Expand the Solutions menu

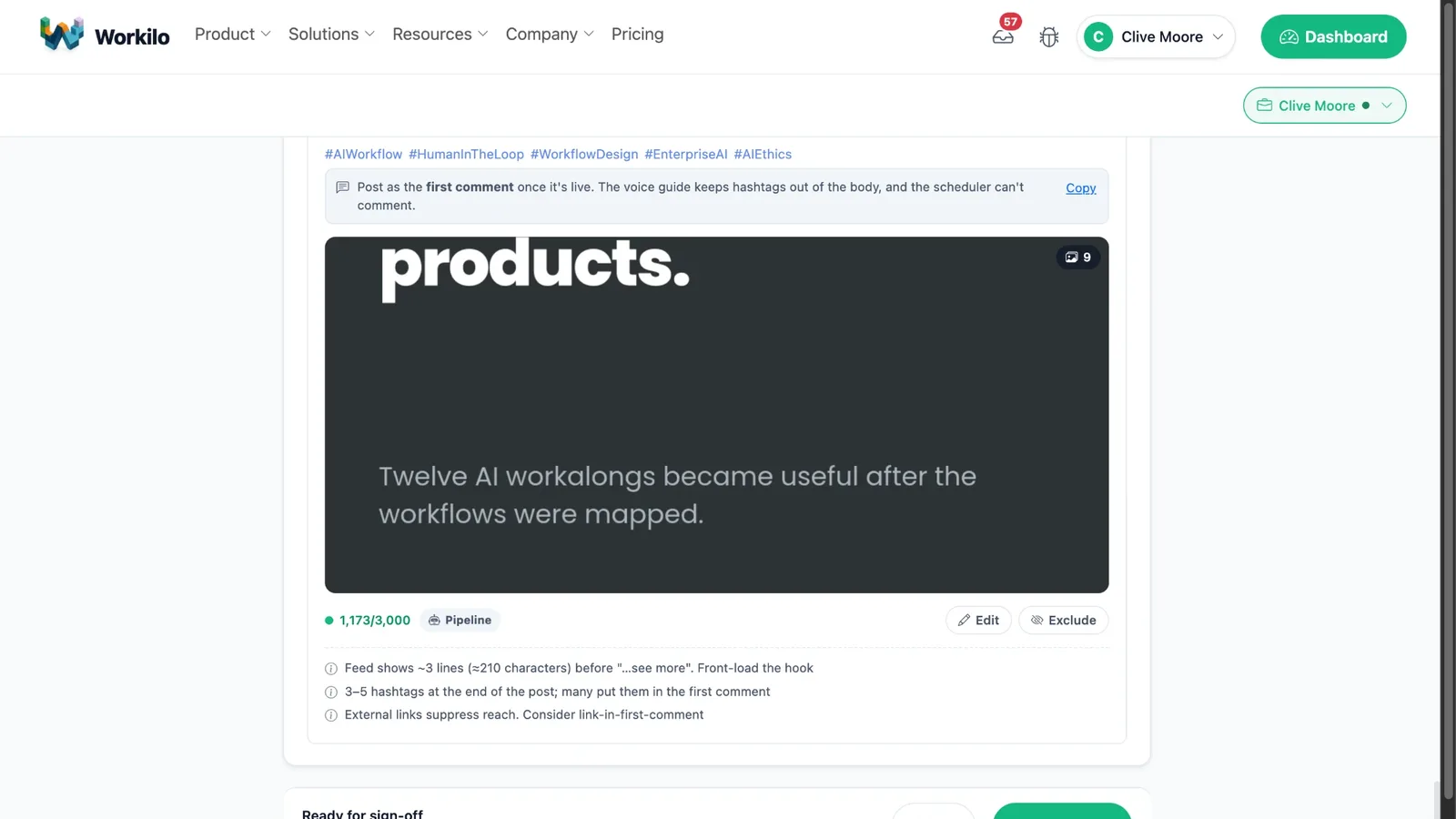(x=331, y=35)
